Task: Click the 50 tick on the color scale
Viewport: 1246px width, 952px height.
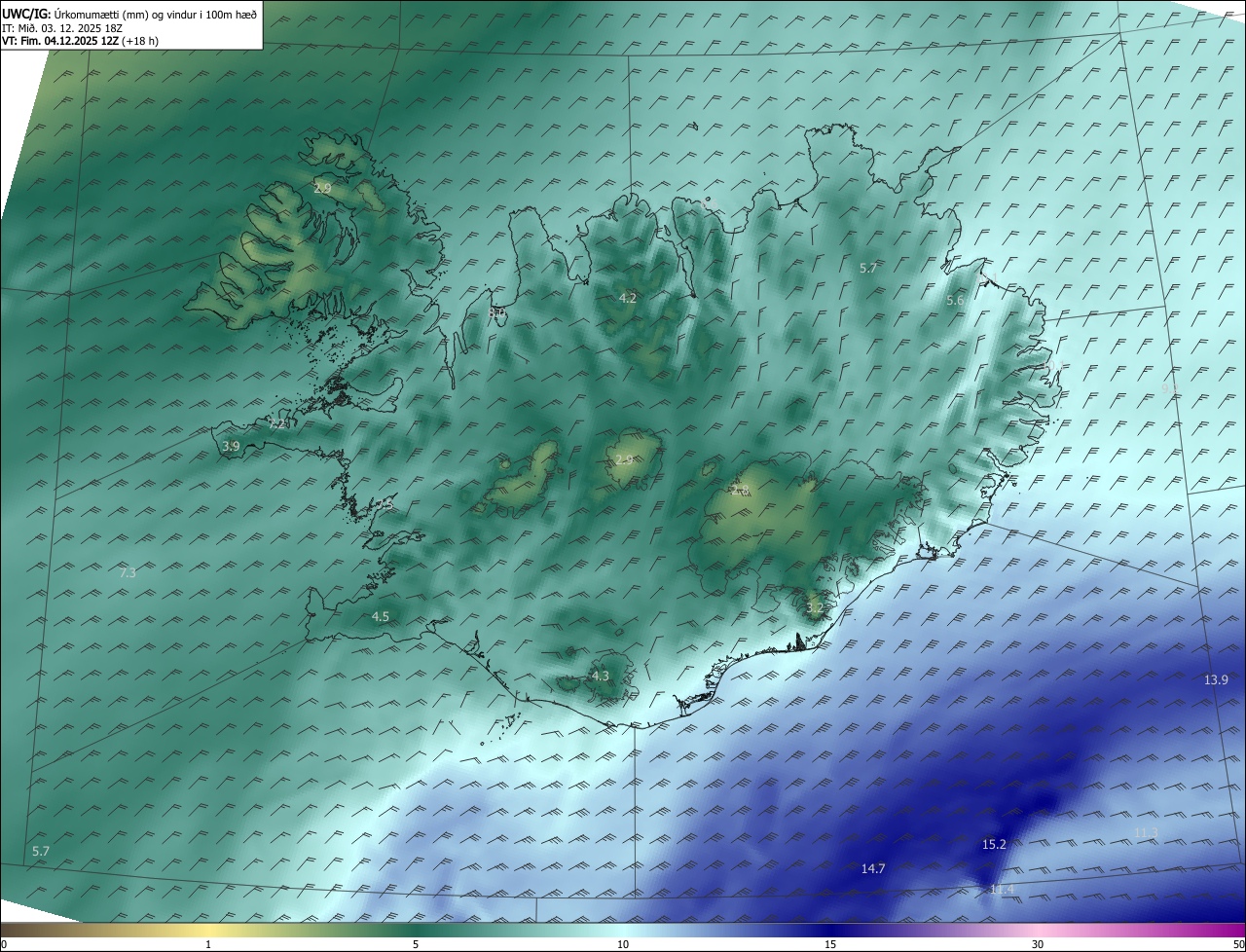Action: tap(1238, 944)
